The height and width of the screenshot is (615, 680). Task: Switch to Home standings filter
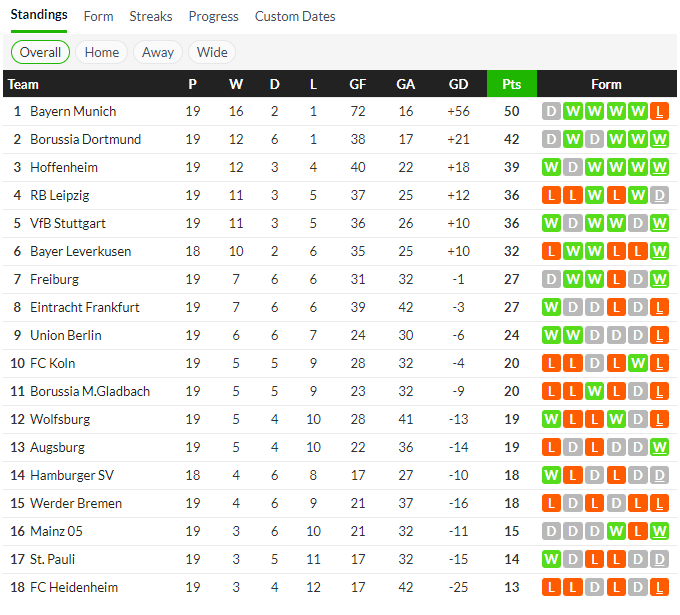point(102,52)
